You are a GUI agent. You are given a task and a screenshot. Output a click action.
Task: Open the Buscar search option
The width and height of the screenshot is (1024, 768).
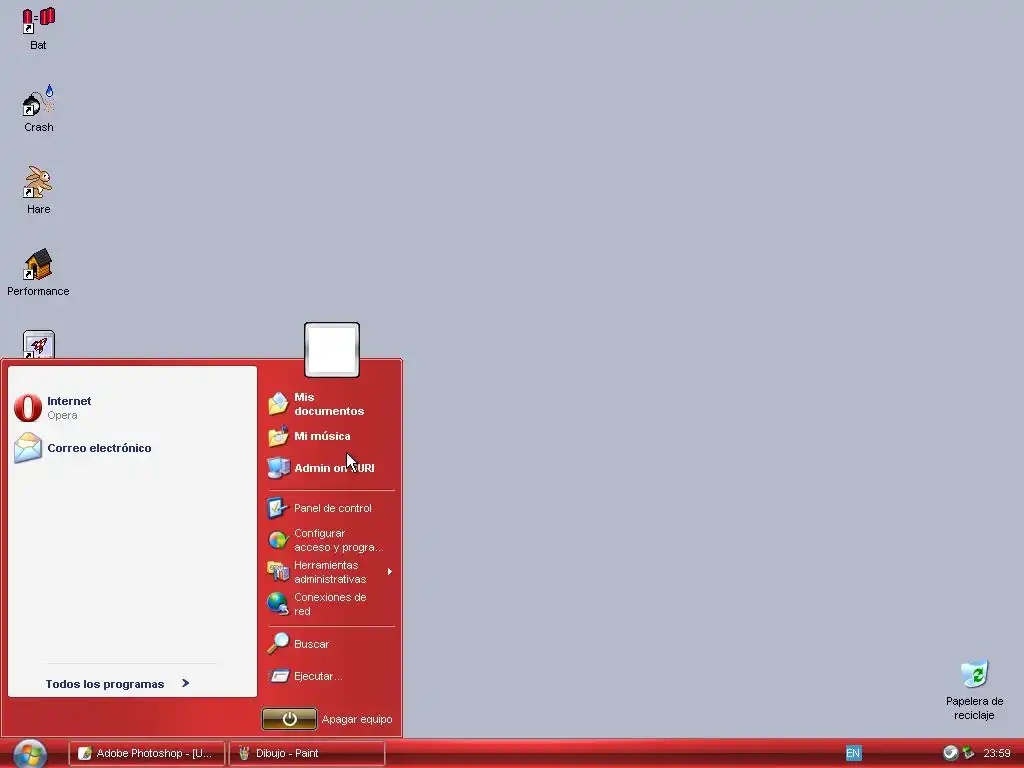330,644
